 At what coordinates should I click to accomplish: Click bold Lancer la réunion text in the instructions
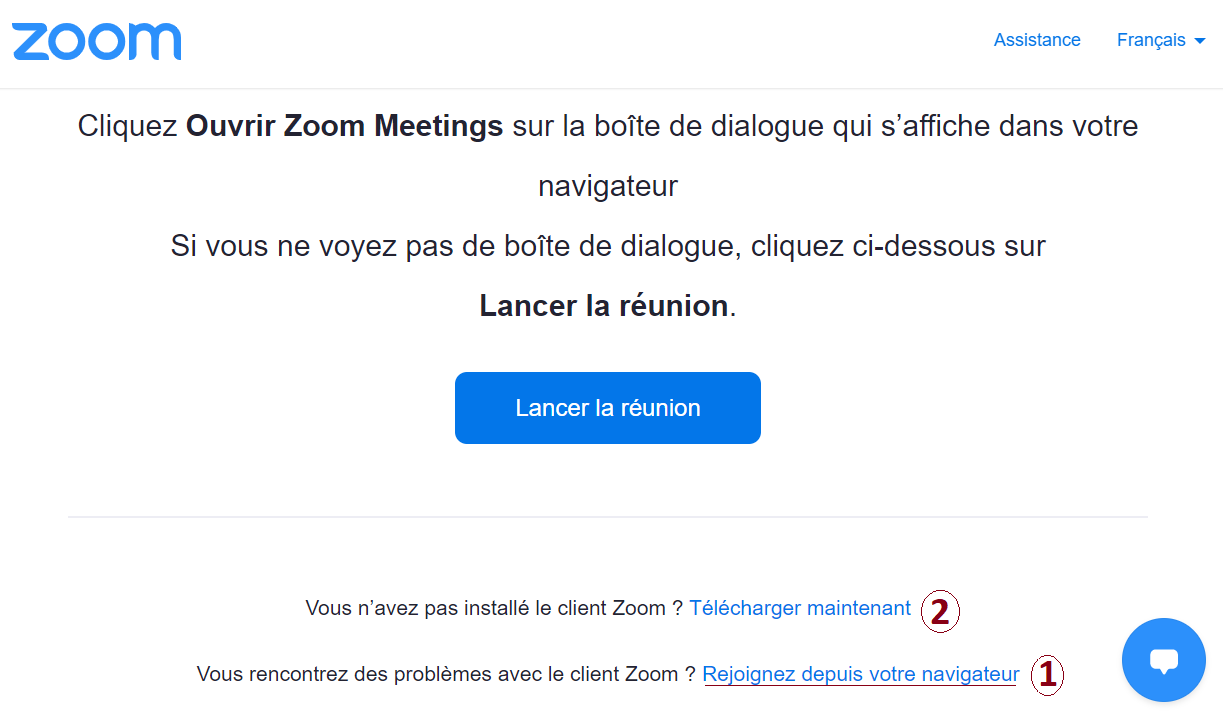click(x=604, y=305)
